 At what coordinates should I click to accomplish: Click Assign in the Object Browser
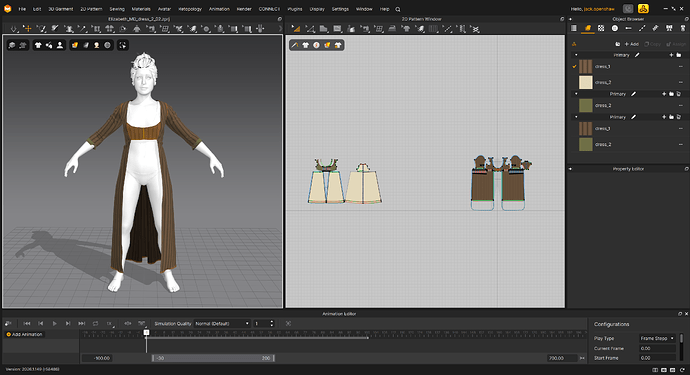pyautogui.click(x=676, y=44)
